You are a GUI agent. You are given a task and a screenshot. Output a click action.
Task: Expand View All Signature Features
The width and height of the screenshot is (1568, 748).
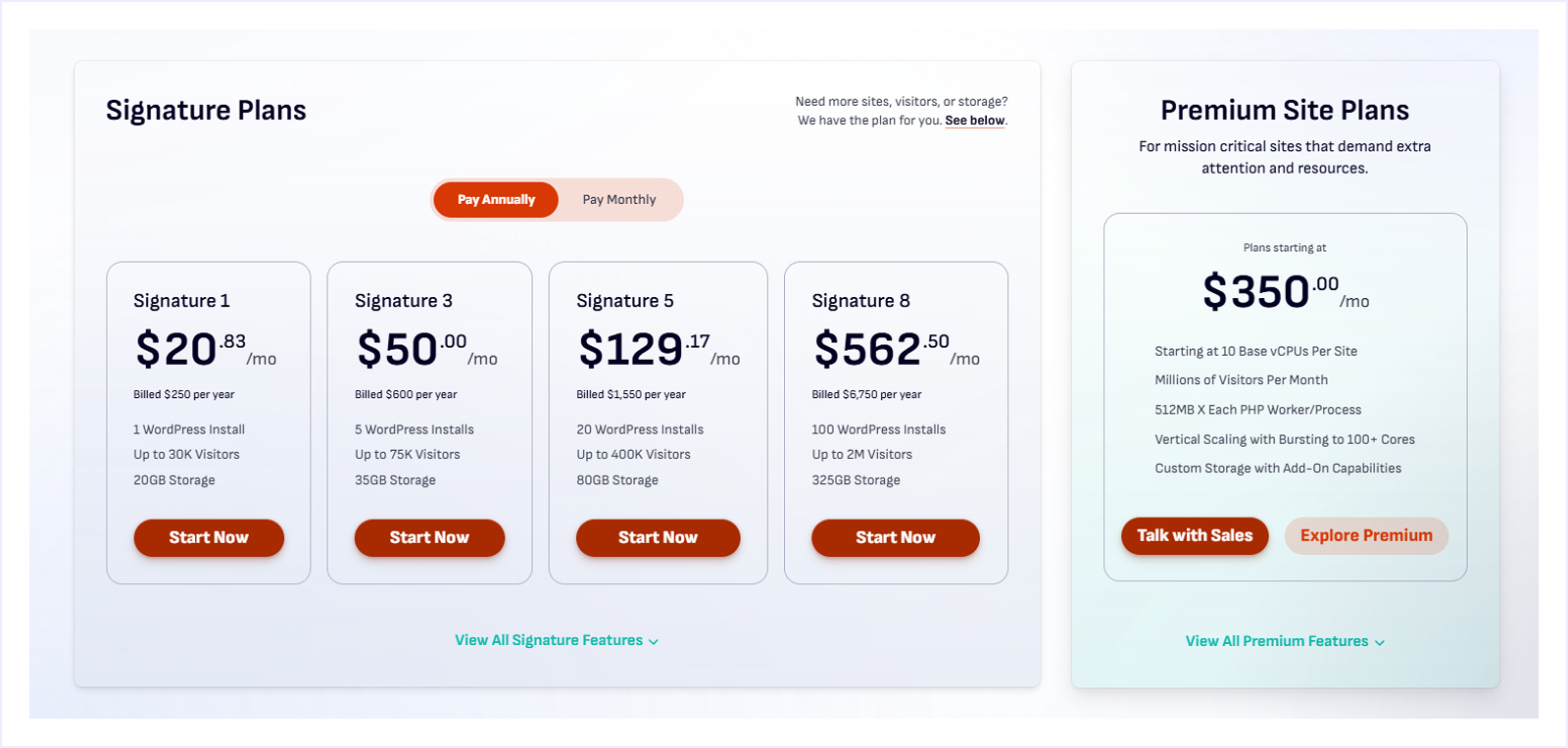[x=549, y=640]
